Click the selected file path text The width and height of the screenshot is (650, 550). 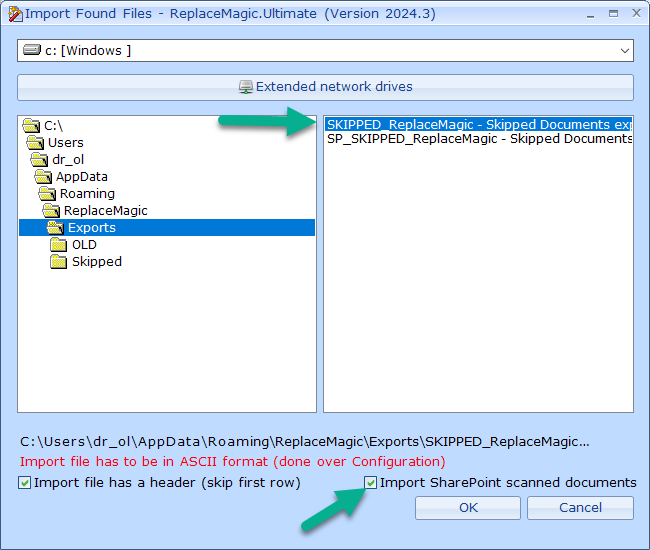click(304, 442)
